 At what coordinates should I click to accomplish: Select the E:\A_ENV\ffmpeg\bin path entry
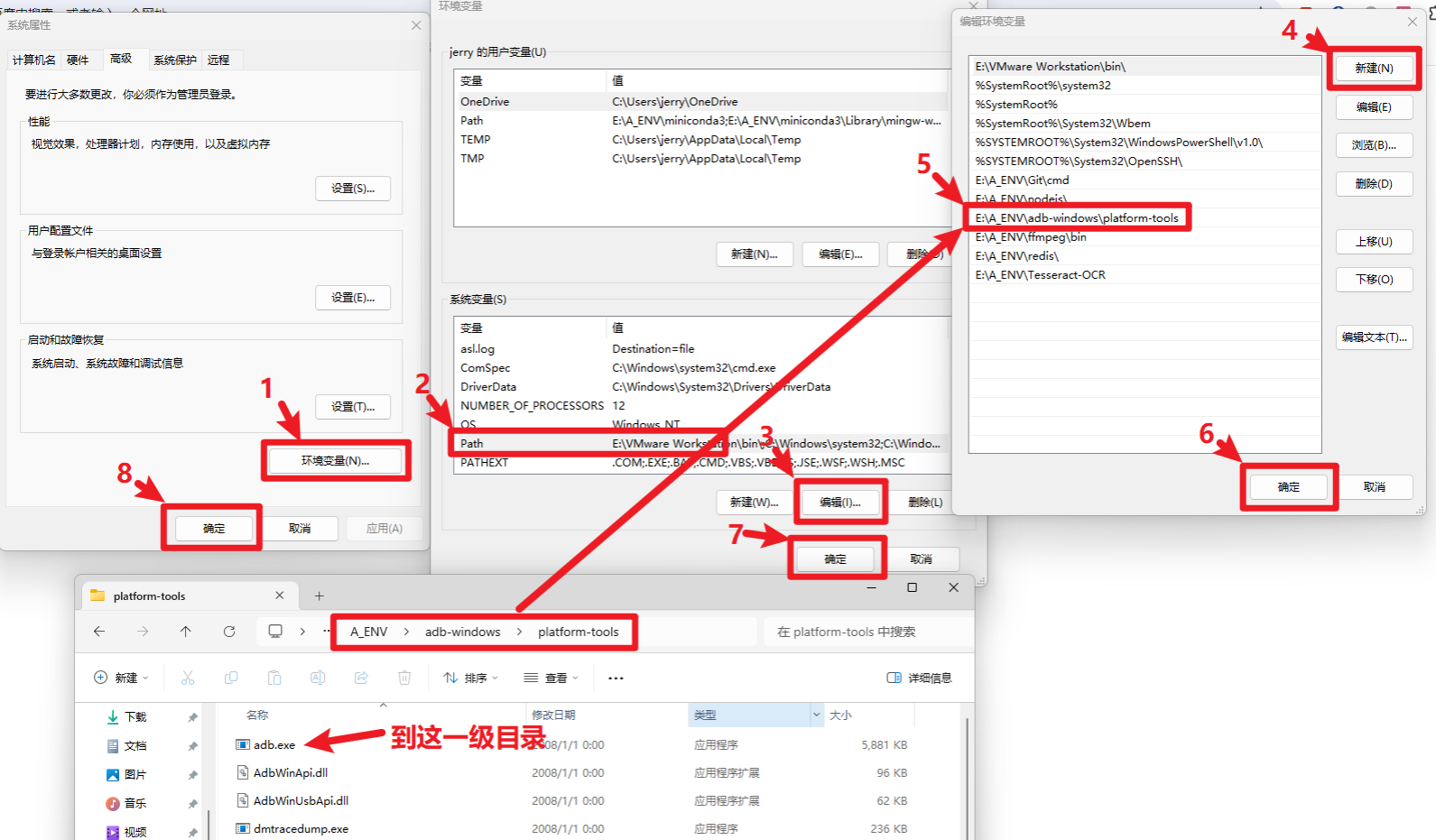[x=1144, y=237]
